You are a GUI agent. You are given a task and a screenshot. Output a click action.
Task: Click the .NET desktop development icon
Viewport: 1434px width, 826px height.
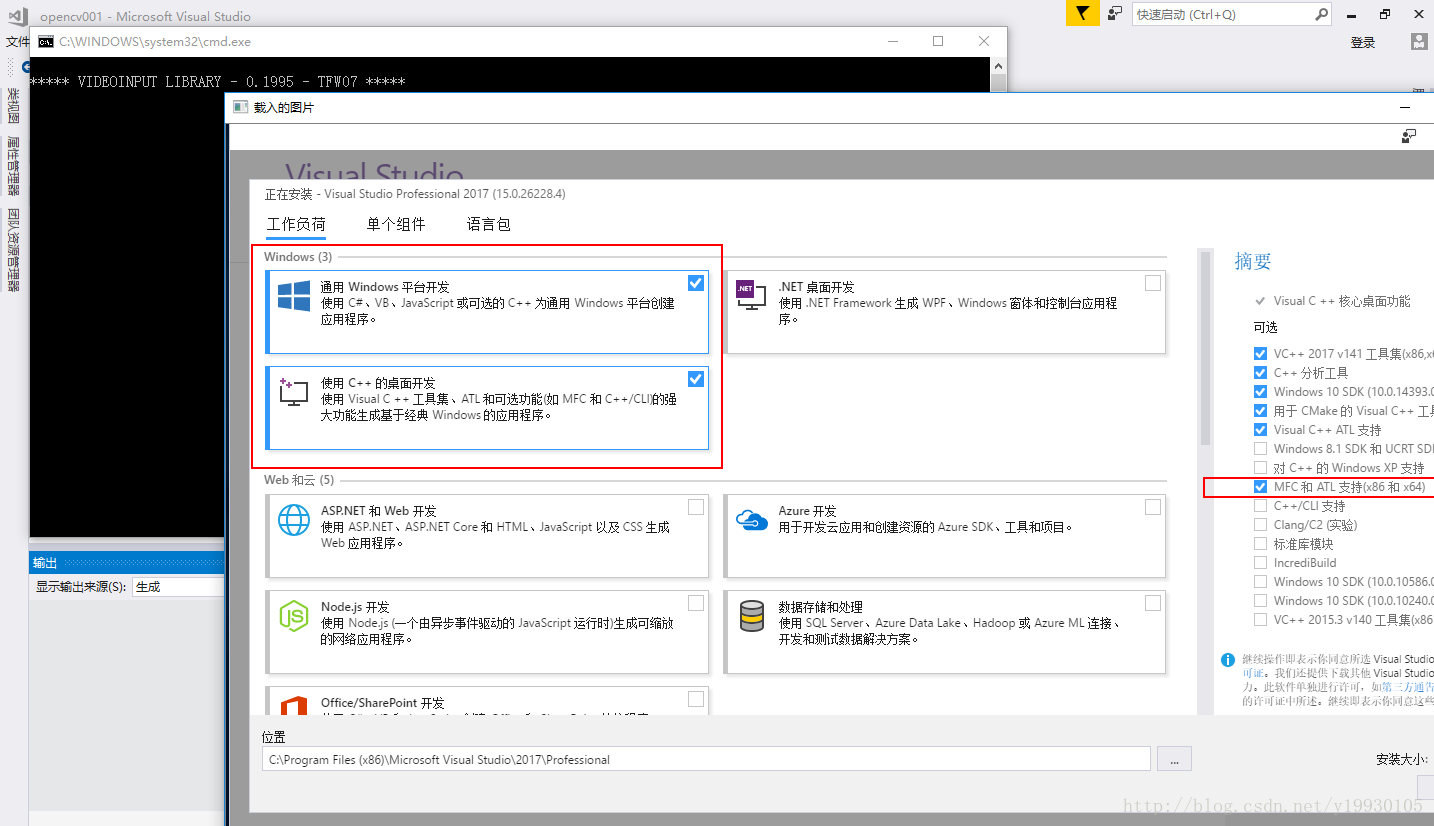point(750,295)
